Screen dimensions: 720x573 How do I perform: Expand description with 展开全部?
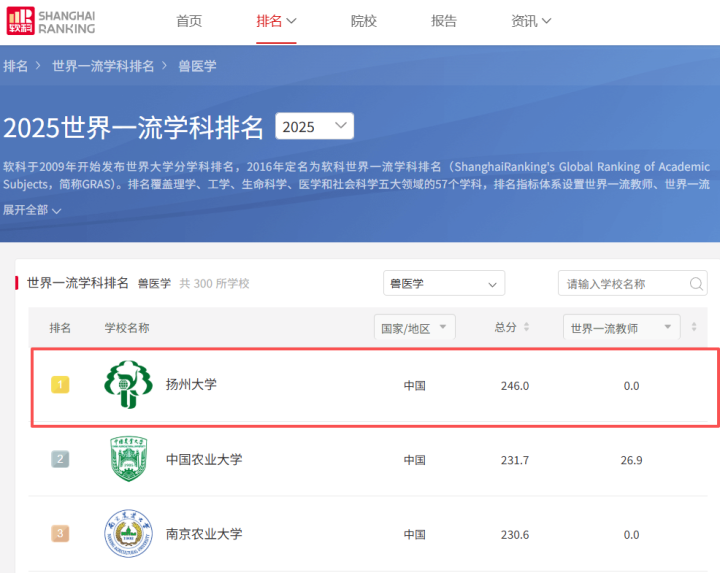point(32,210)
